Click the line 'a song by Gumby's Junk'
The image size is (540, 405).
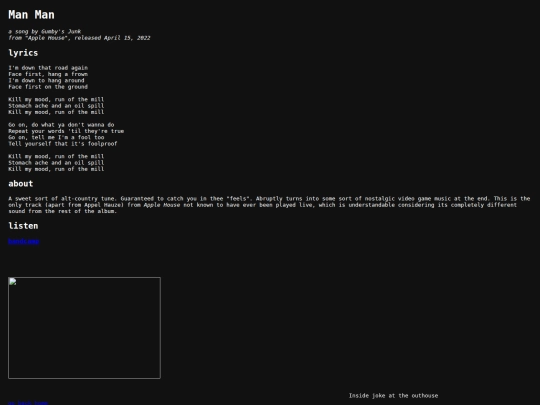click(x=44, y=31)
